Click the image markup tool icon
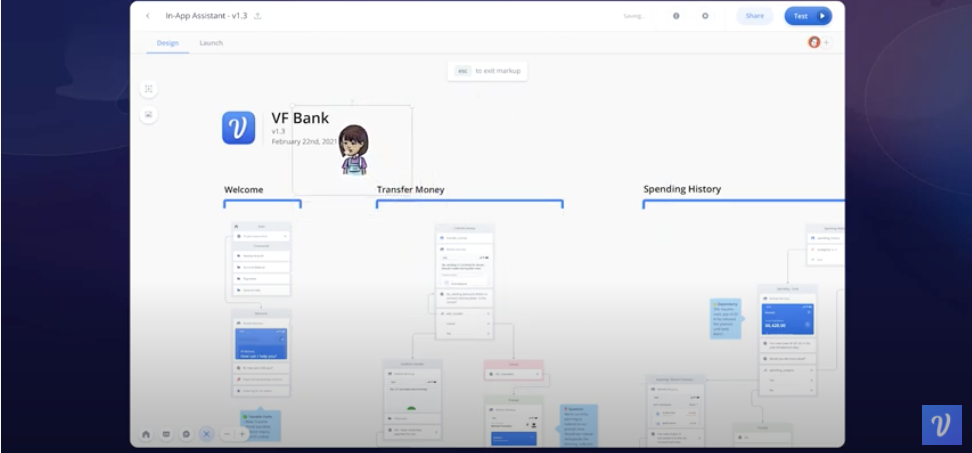This screenshot has width=972, height=453. point(148,115)
